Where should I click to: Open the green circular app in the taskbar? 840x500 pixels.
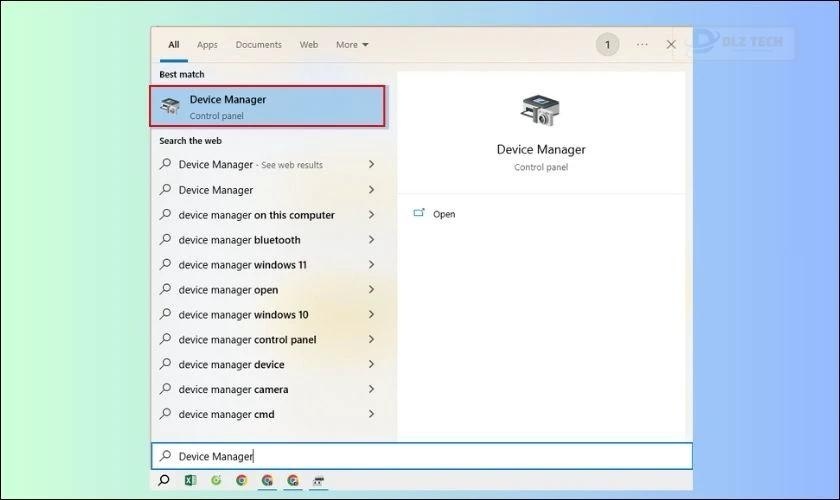[216, 480]
